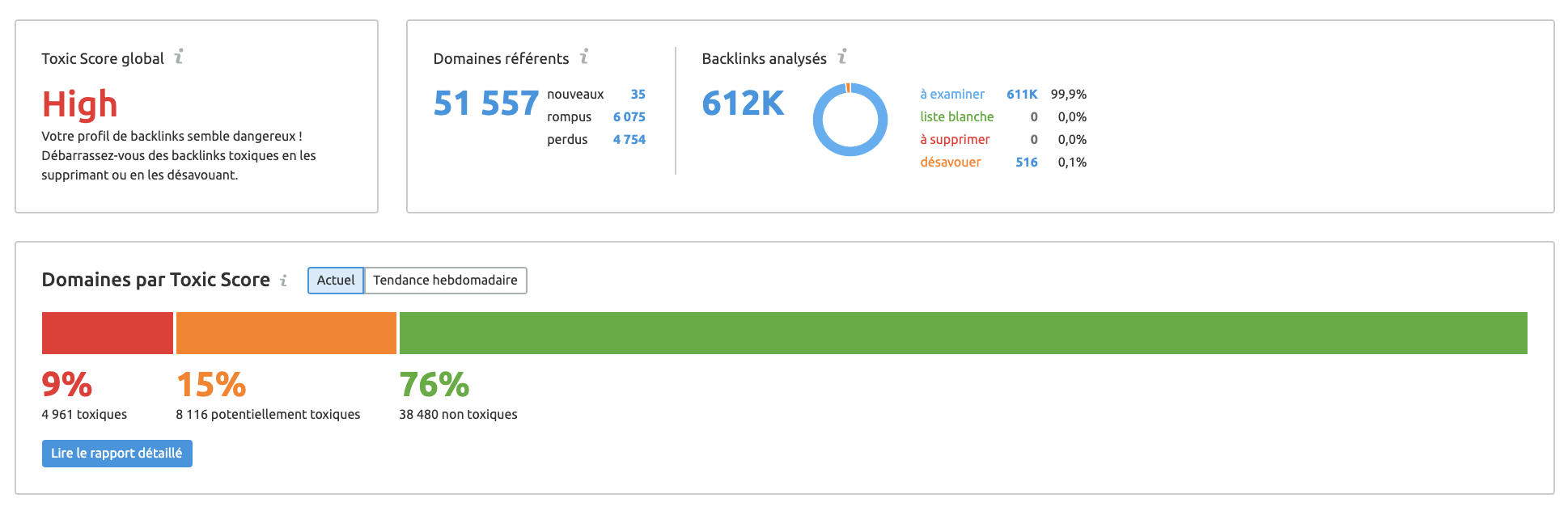Click the nouveaux label

575,95
